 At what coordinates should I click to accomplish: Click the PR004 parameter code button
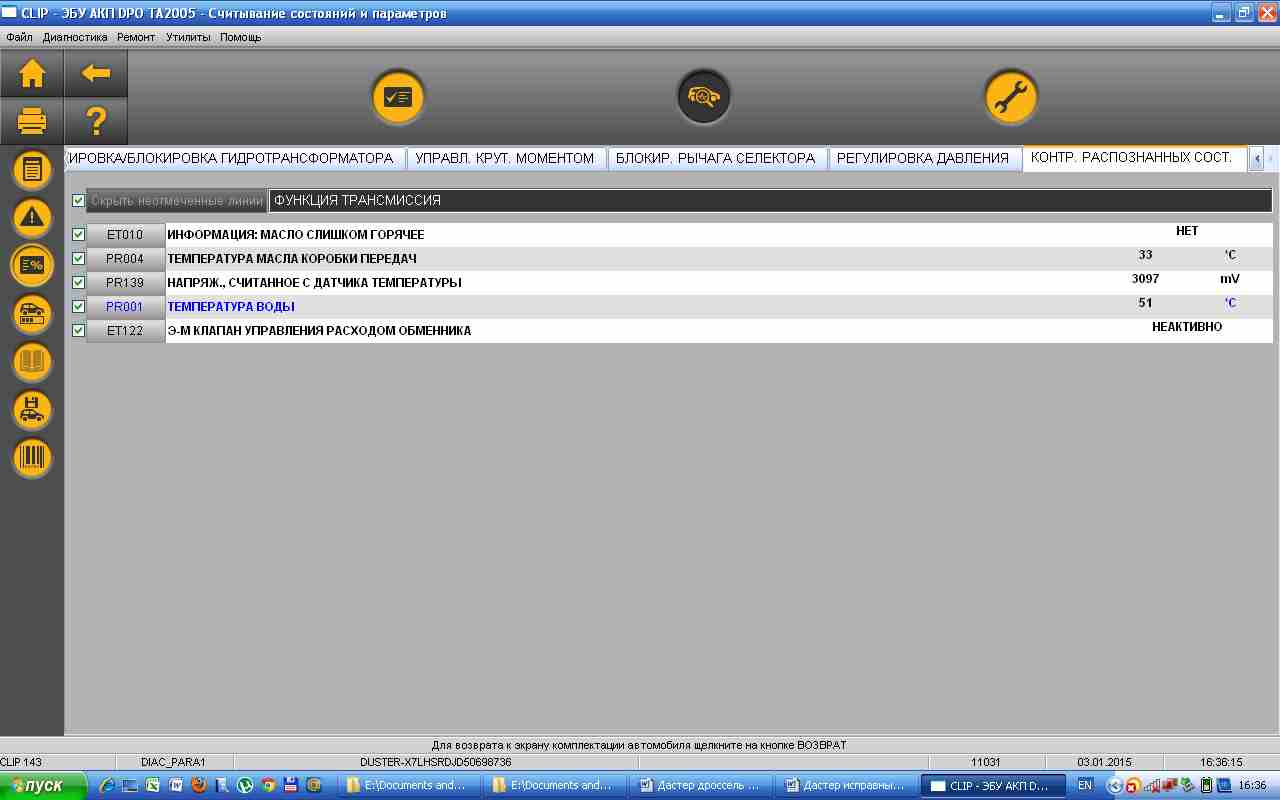(125, 259)
